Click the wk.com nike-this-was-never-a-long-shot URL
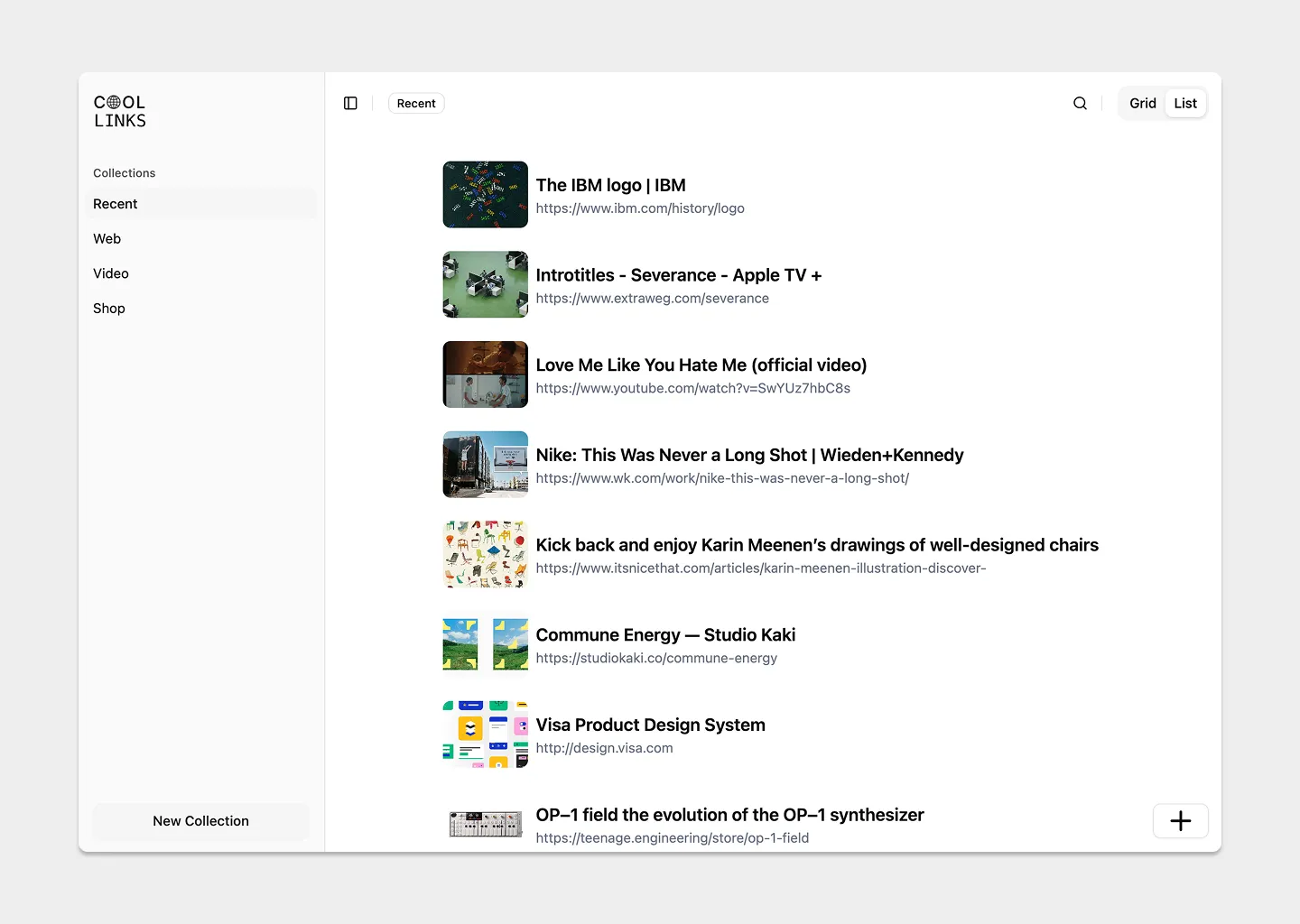 722,478
